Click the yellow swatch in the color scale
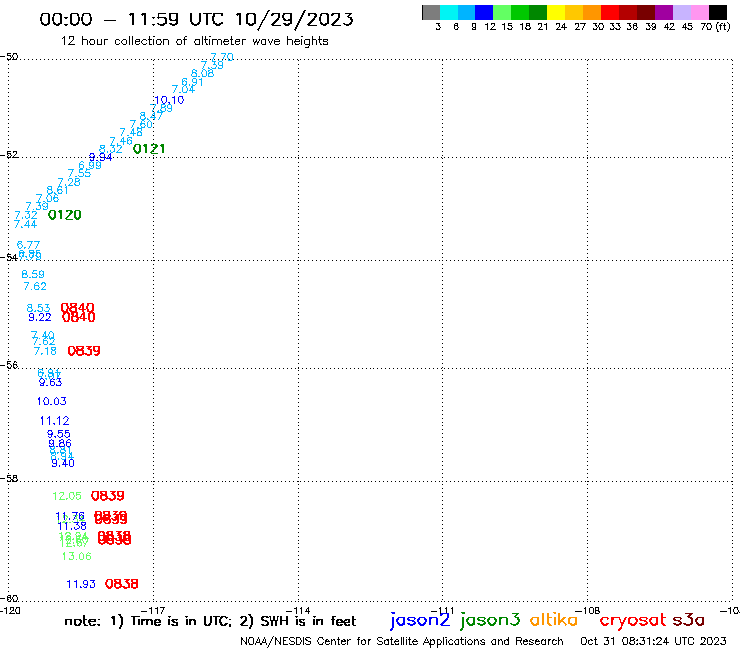The image size is (740, 650). point(555,12)
